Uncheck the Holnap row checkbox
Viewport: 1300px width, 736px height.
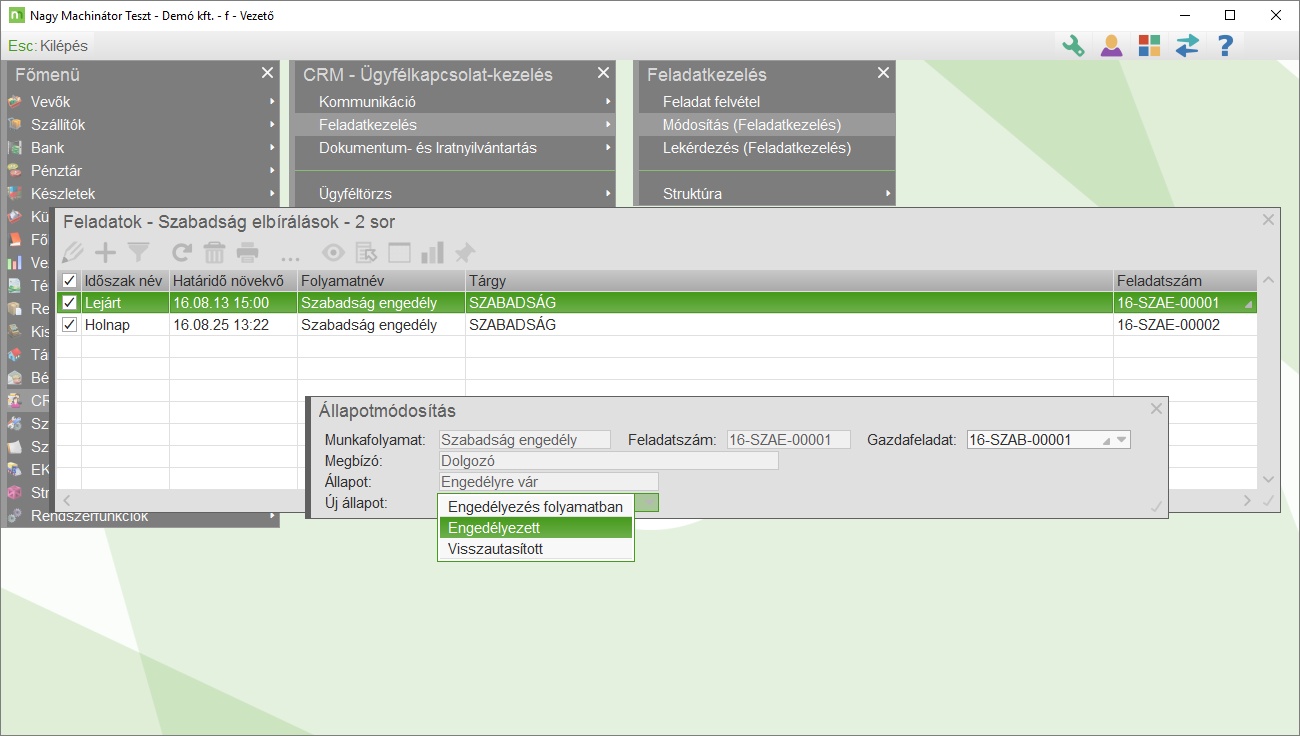coord(69,325)
